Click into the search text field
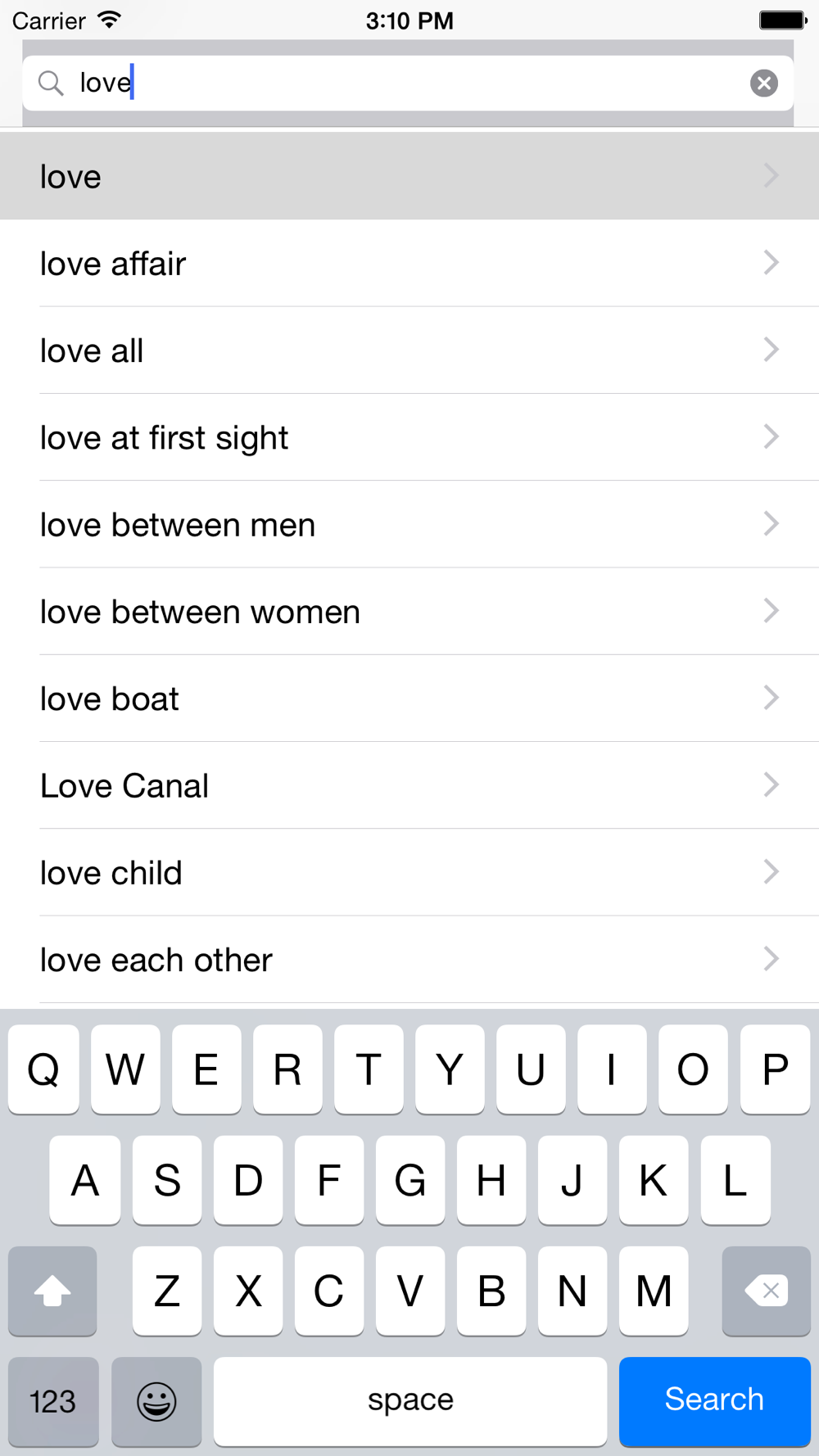 point(409,83)
